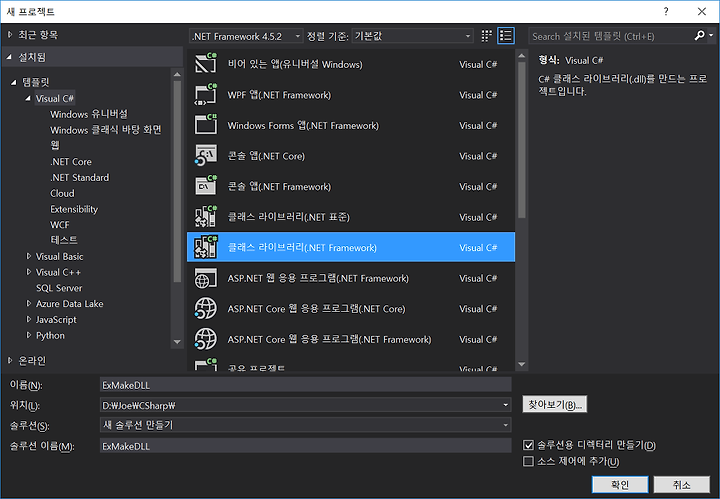Select the Extensibility category
The height and width of the screenshot is (499, 720).
click(74, 209)
